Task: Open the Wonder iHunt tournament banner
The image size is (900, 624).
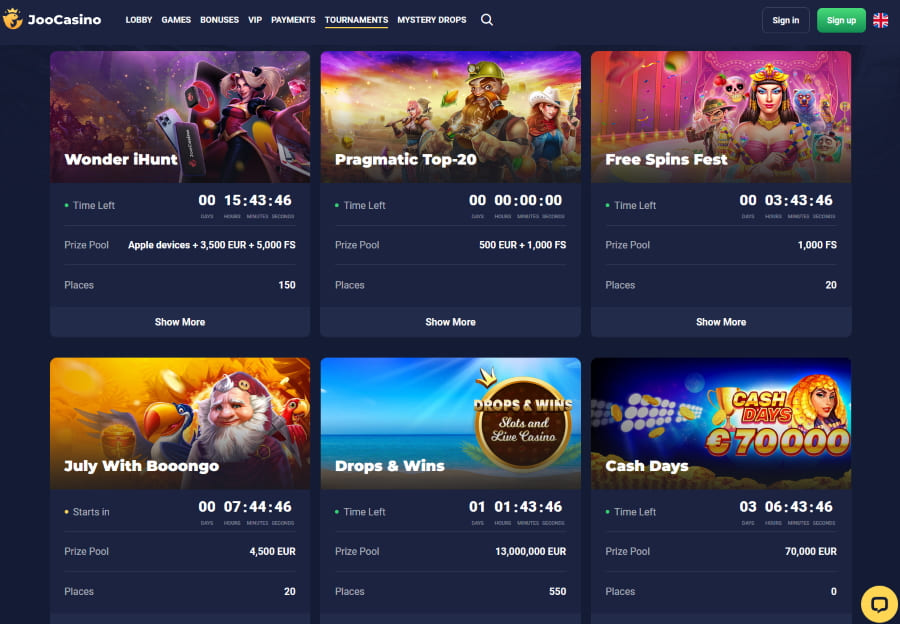Action: pos(180,117)
